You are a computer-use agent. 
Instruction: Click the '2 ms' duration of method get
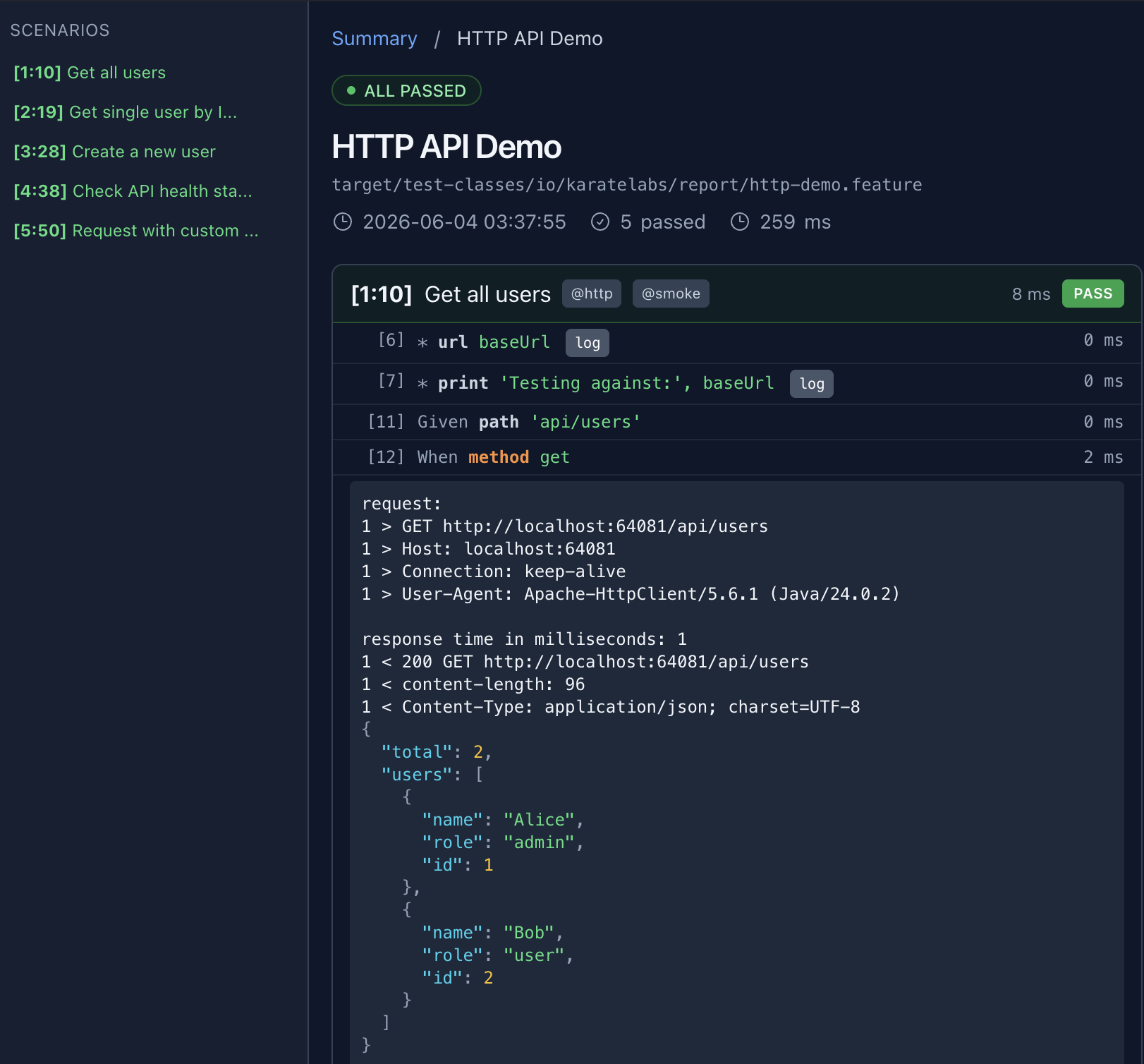pos(1103,457)
